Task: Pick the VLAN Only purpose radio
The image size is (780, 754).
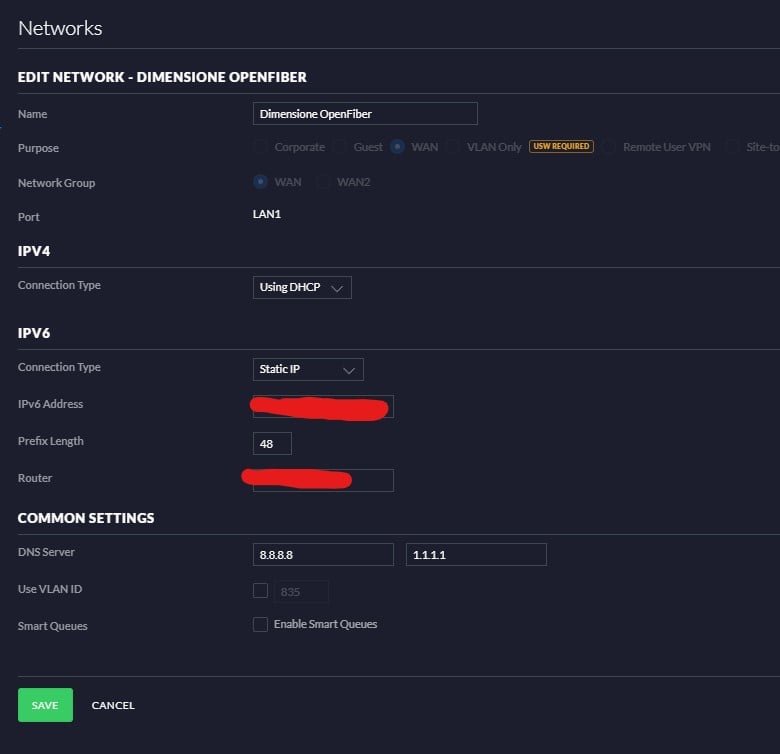Action: click(454, 147)
